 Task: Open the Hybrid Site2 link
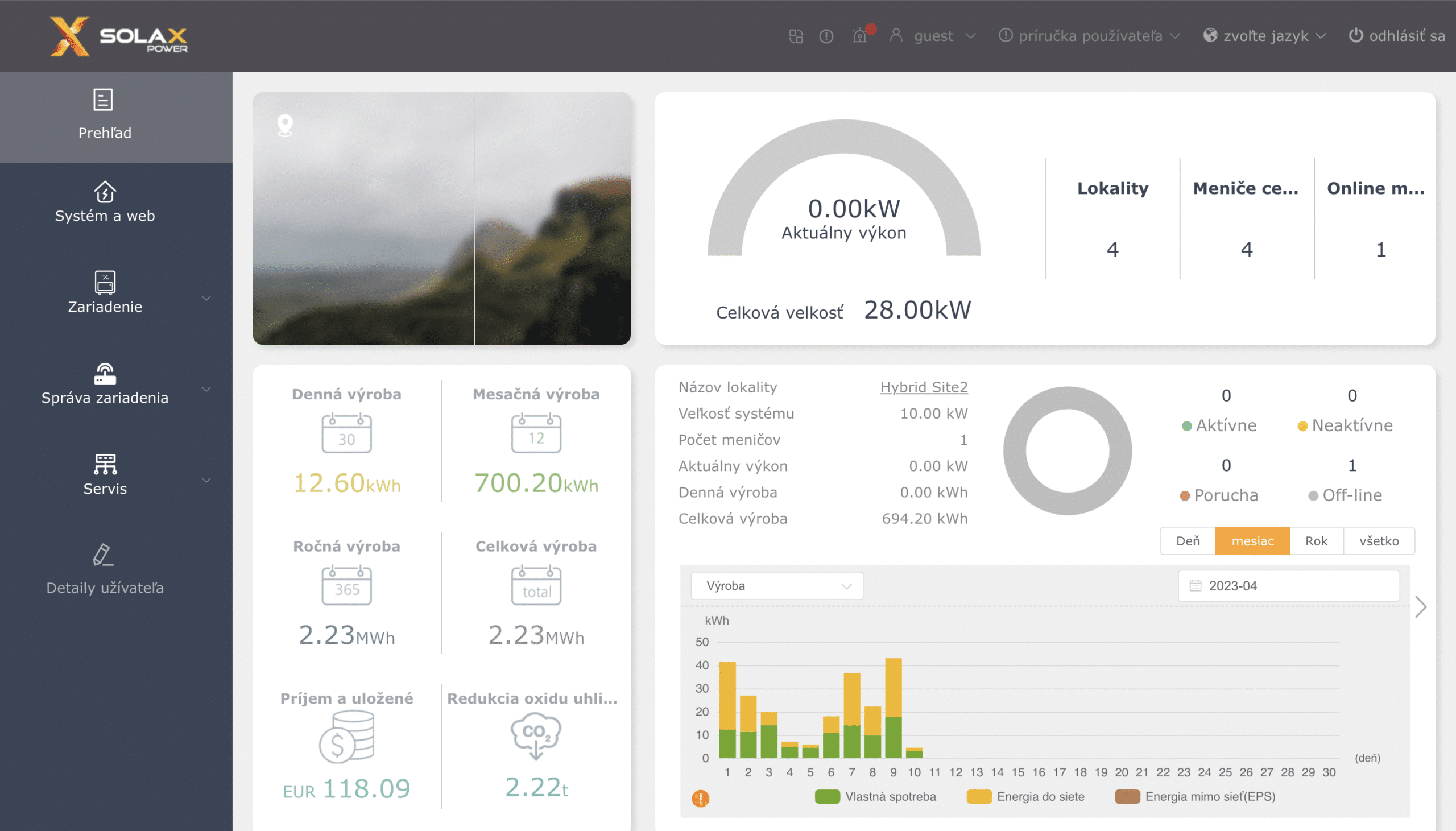[x=924, y=387]
